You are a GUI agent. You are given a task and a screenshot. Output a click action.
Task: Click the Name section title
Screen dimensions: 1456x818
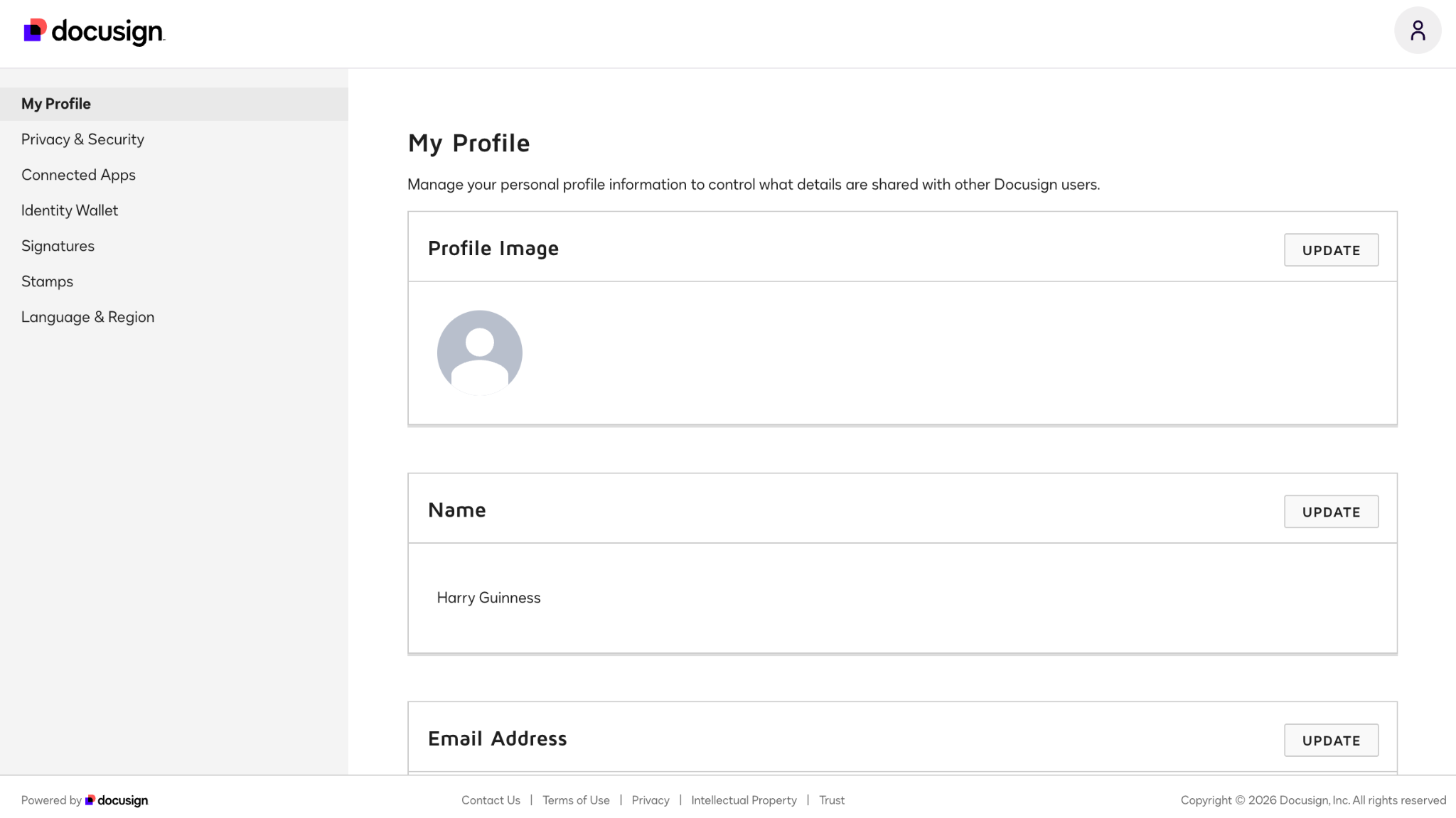coord(457,510)
